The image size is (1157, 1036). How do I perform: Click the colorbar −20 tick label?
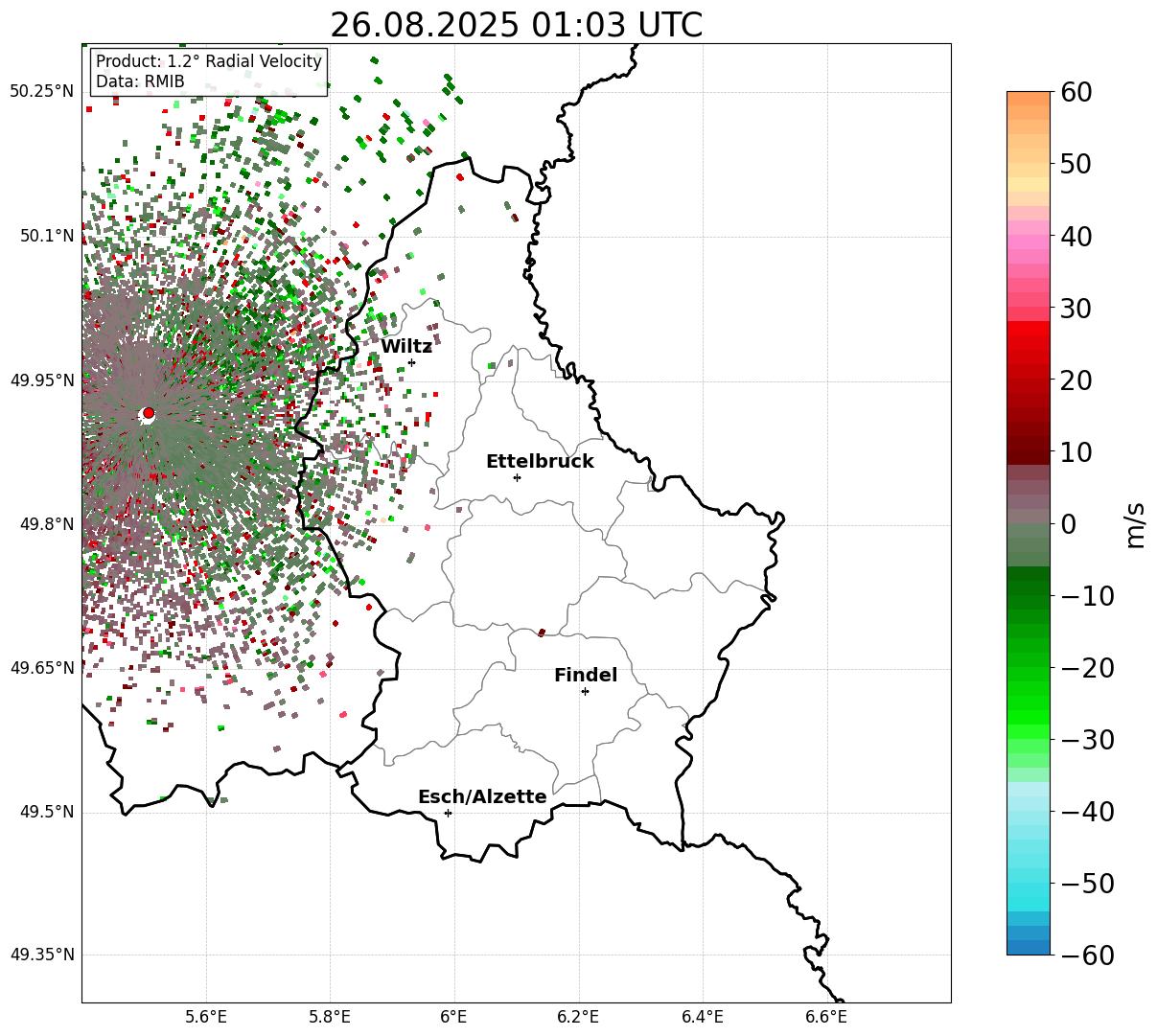(x=1088, y=668)
